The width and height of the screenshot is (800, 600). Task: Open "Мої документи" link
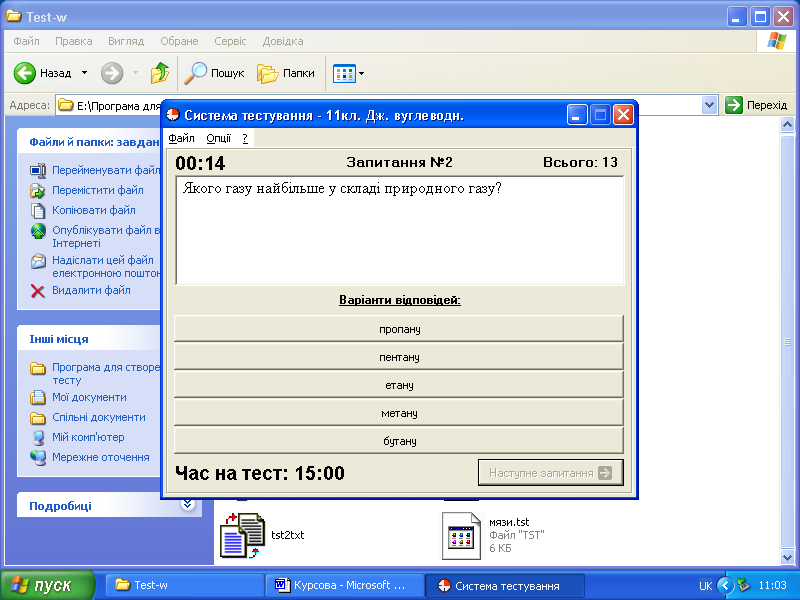coord(89,397)
